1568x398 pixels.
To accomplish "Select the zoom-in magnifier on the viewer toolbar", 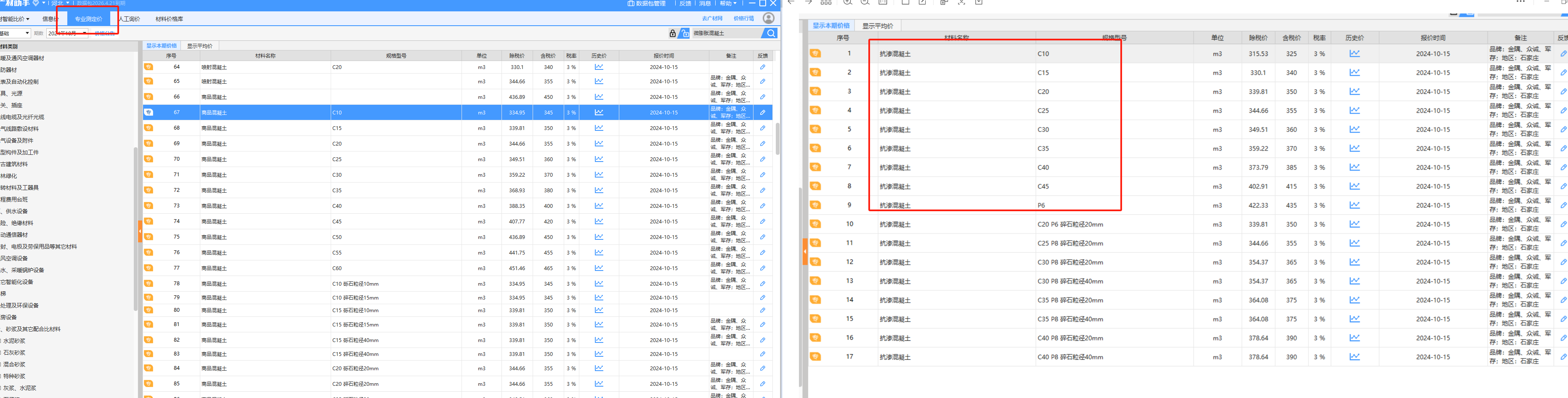I will pyautogui.click(x=848, y=3).
